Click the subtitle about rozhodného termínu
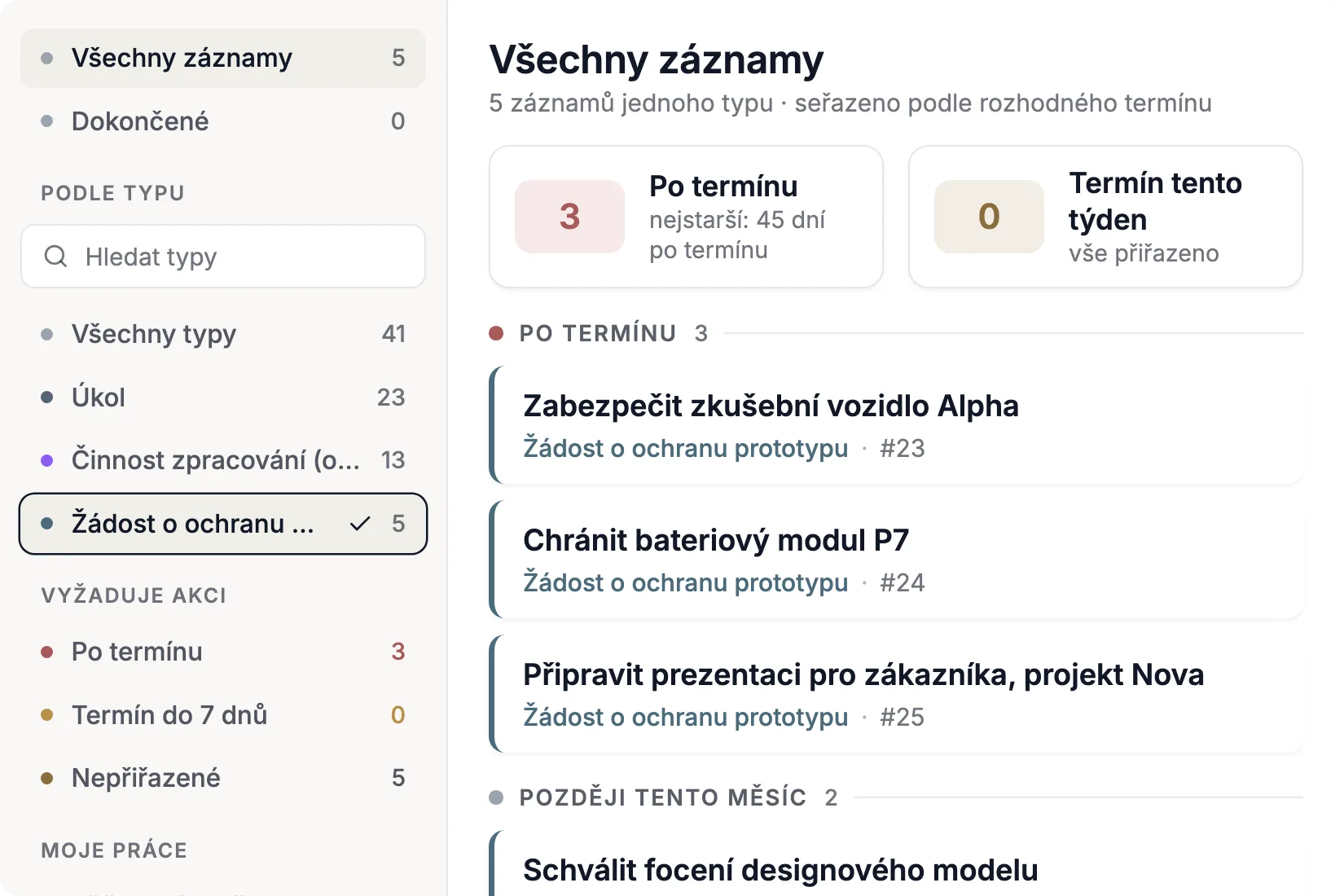Image resolution: width=1344 pixels, height=896 pixels. 850,103
